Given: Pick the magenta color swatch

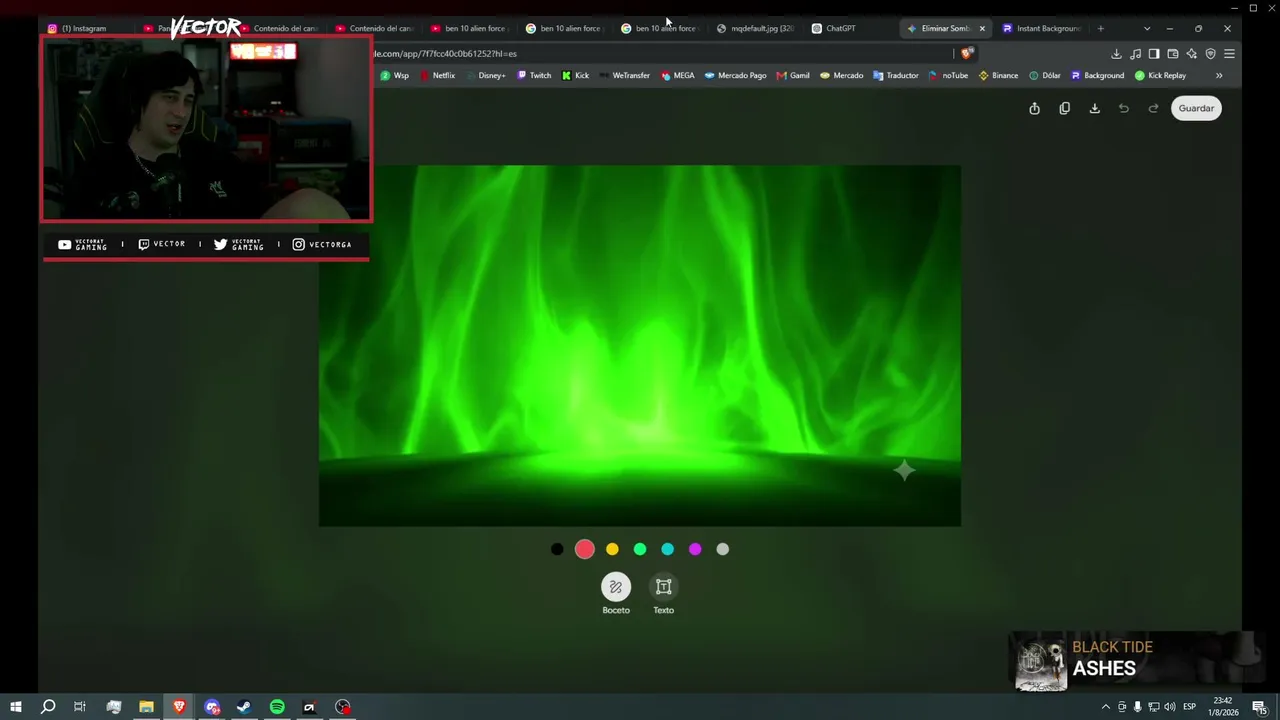Looking at the screenshot, I should (x=695, y=549).
